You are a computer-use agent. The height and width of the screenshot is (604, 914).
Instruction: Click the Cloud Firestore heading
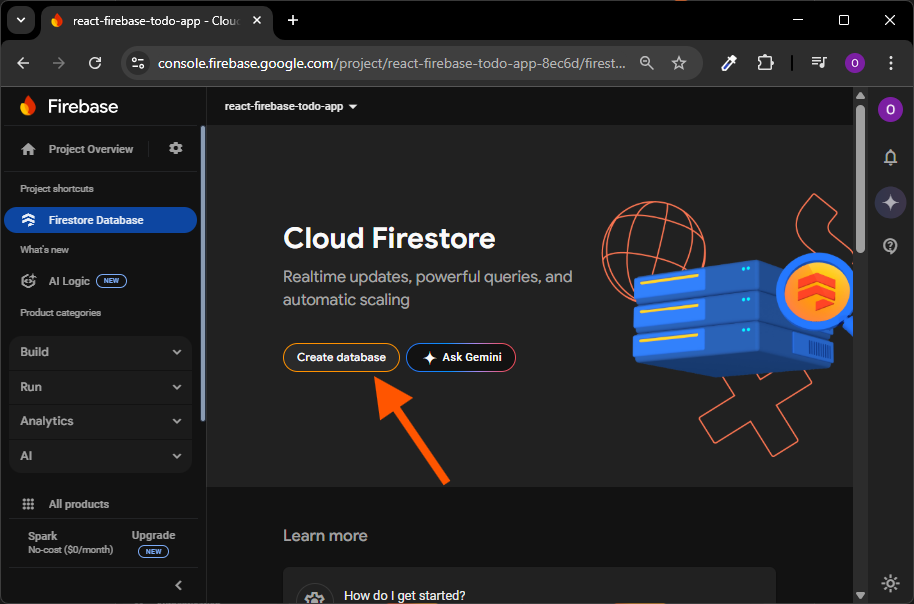[389, 238]
